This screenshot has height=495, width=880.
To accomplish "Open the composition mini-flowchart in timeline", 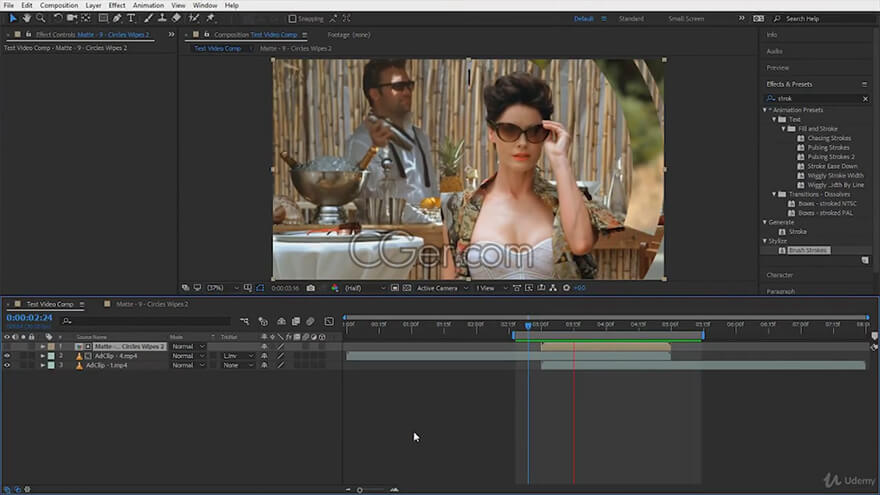I will [x=244, y=321].
